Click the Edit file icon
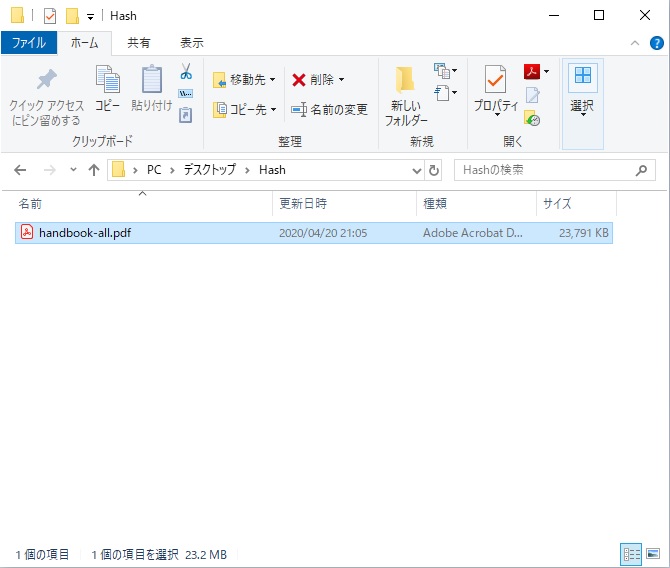 [532, 95]
